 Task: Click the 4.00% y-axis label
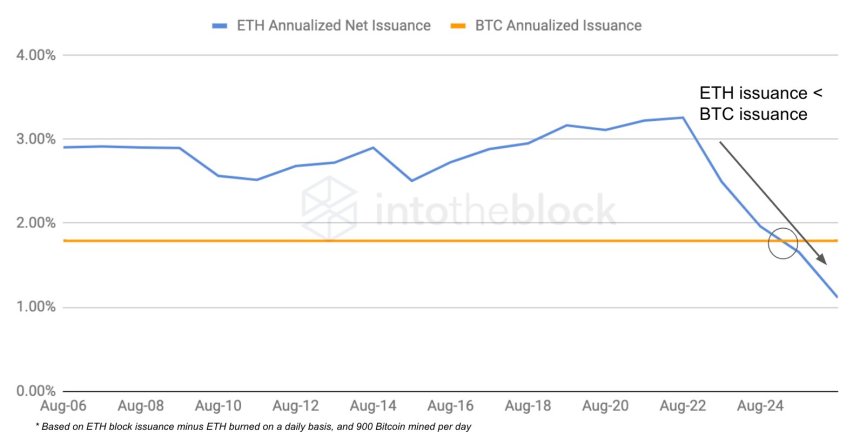pyautogui.click(x=34, y=55)
